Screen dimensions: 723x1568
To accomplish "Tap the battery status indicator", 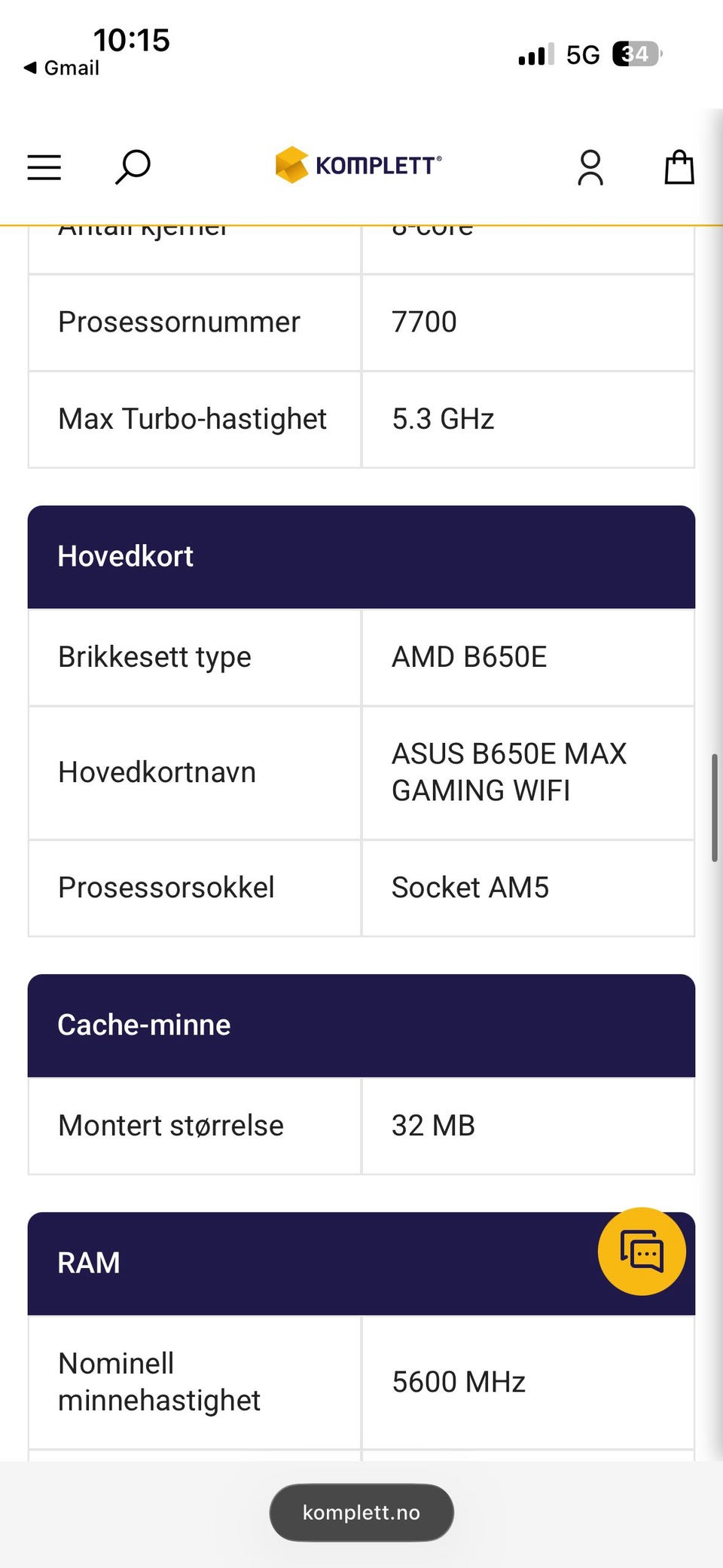I will coord(637,54).
